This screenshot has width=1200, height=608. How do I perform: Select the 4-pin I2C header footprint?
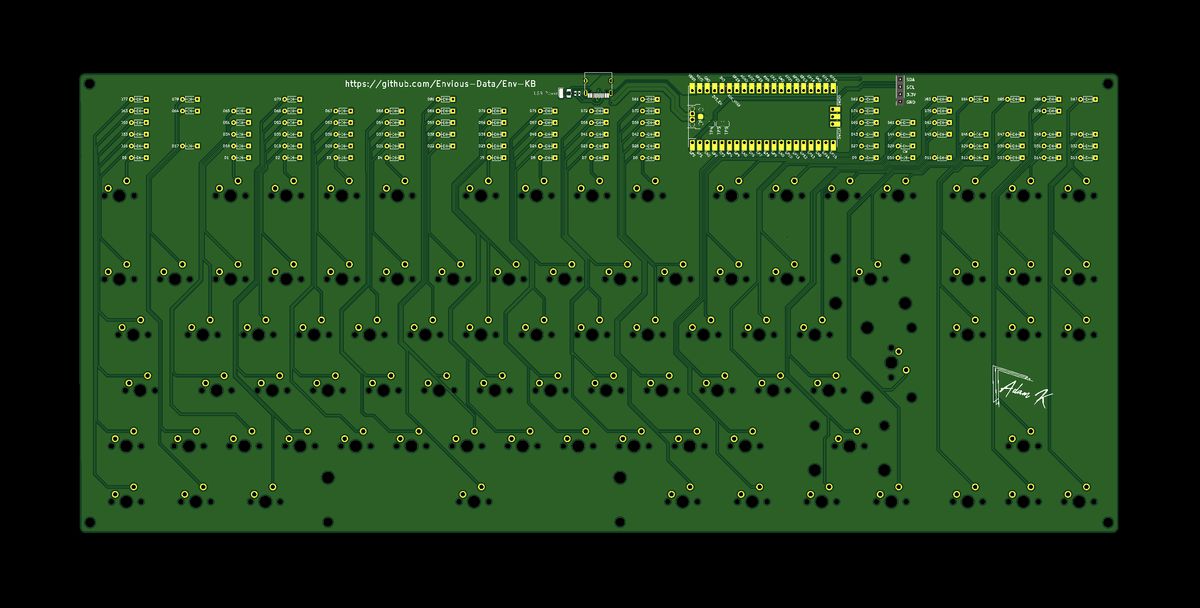point(900,90)
